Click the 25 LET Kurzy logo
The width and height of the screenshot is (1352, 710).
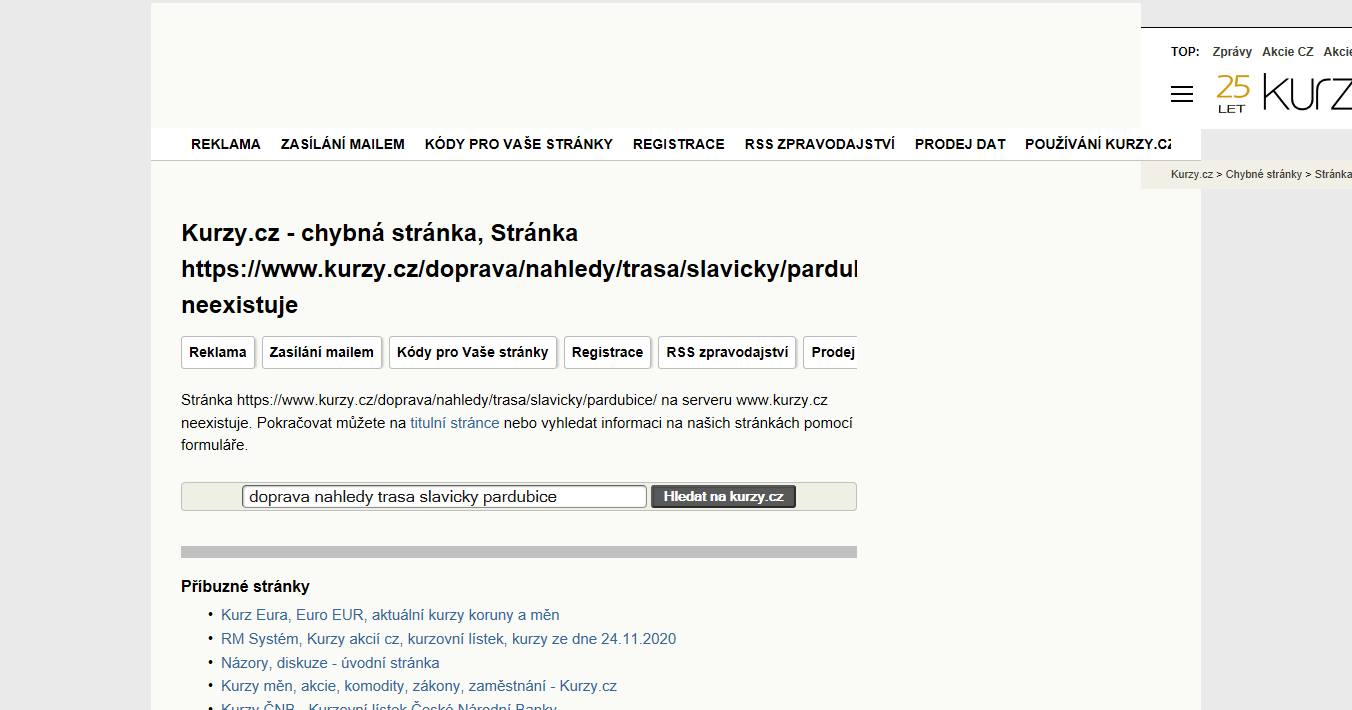coord(1283,93)
